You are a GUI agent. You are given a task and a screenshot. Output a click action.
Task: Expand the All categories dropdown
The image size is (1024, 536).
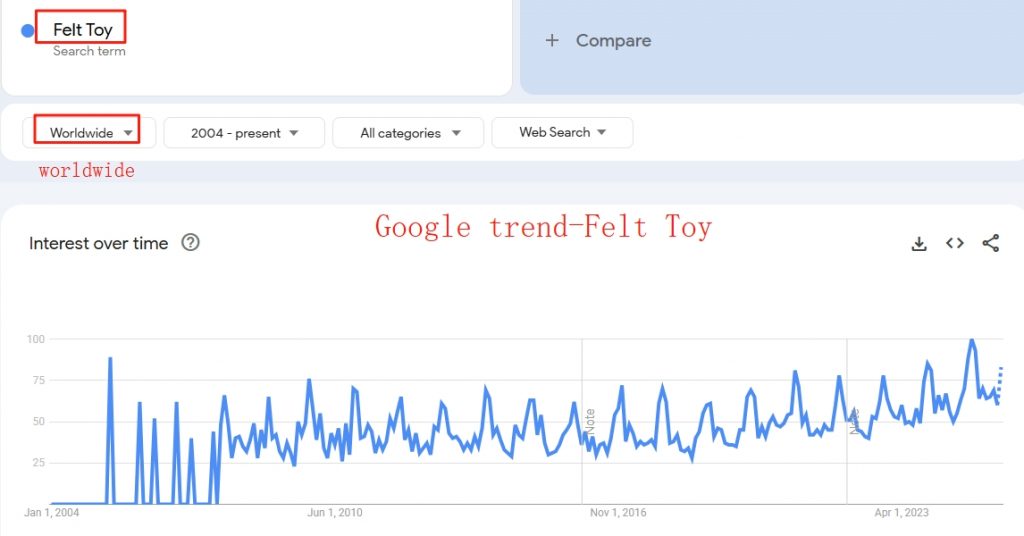point(408,133)
